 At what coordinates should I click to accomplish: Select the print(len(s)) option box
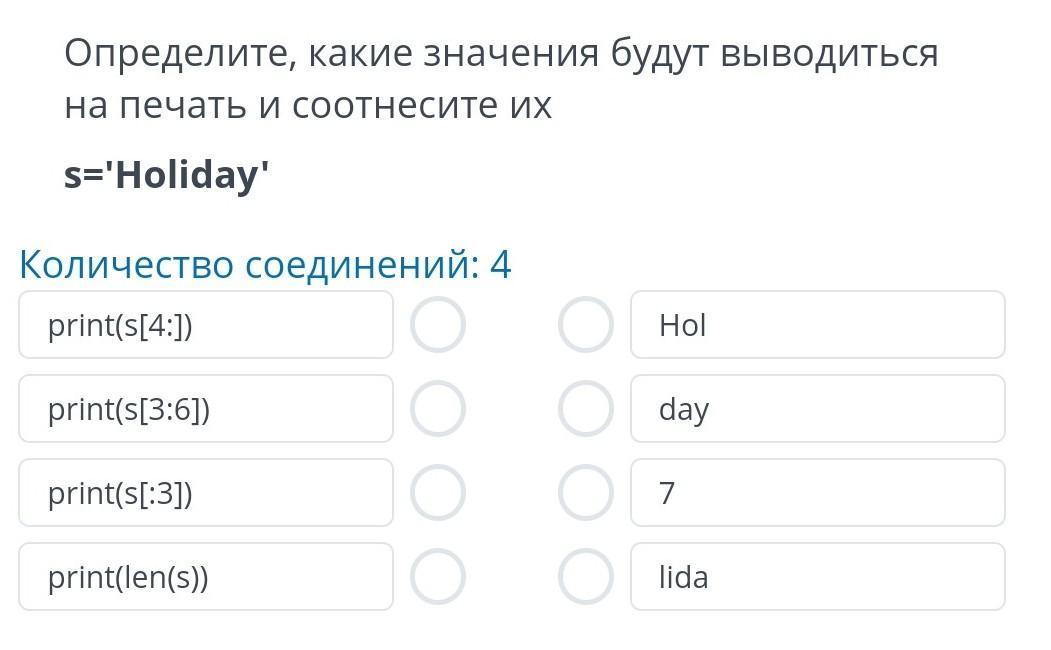[206, 576]
